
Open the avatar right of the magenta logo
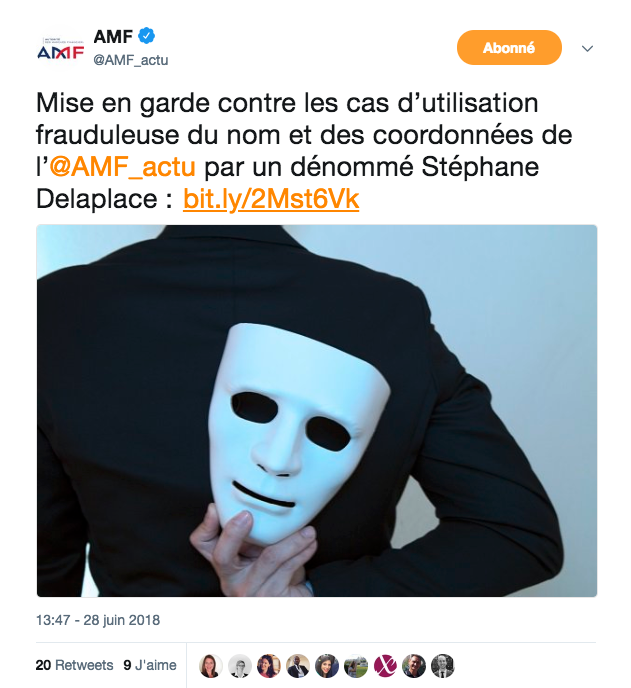[414, 665]
